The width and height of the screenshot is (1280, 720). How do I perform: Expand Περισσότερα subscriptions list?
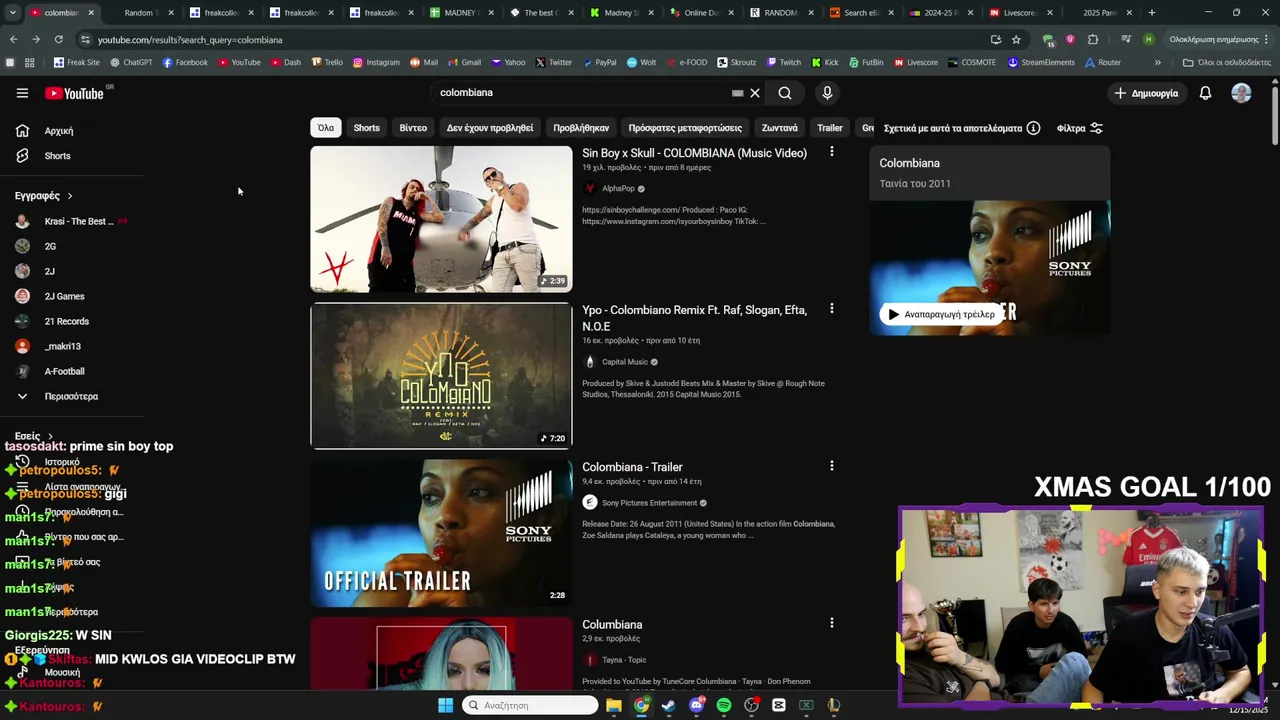[x=72, y=396]
